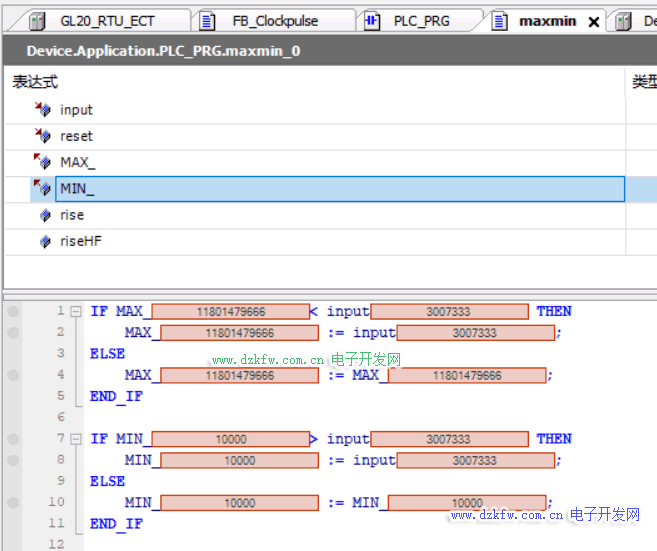Viewport: 657px width, 551px height.
Task: Click input value 3007333 on line 1
Action: point(448,312)
